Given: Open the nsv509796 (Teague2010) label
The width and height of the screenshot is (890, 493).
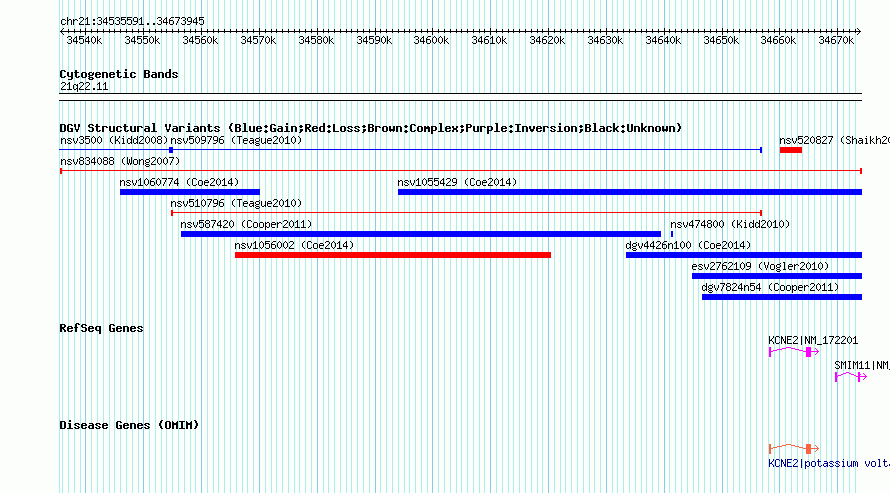Looking at the screenshot, I should tap(236, 140).
